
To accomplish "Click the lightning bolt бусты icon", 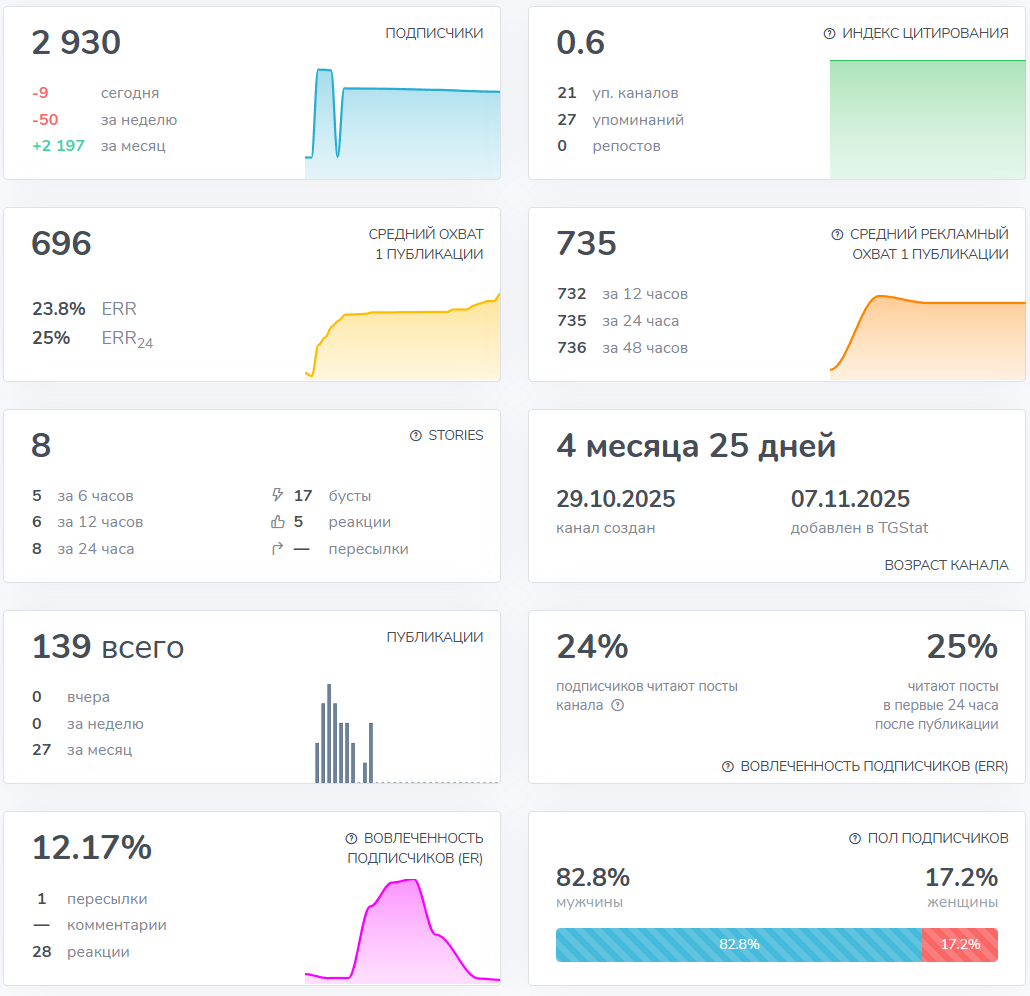I will click(277, 495).
